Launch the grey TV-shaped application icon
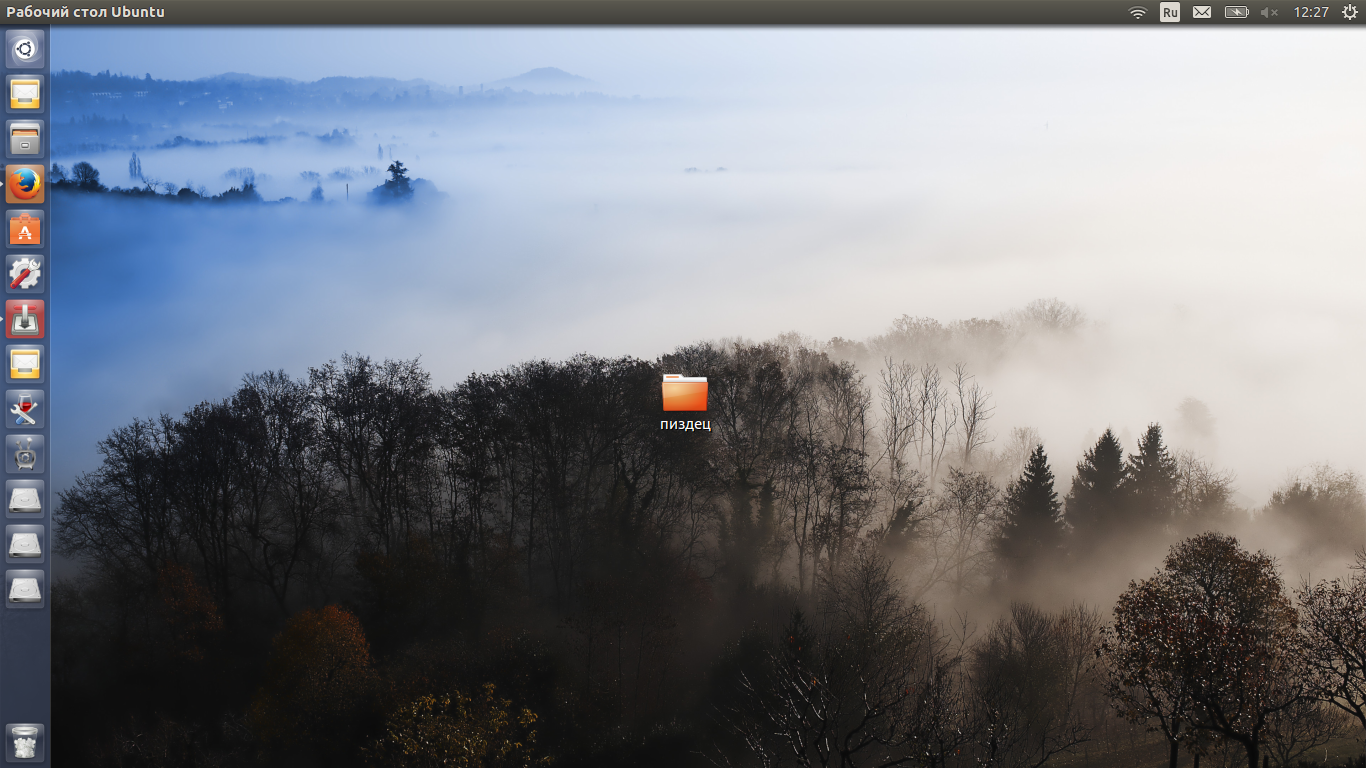 tap(25, 454)
